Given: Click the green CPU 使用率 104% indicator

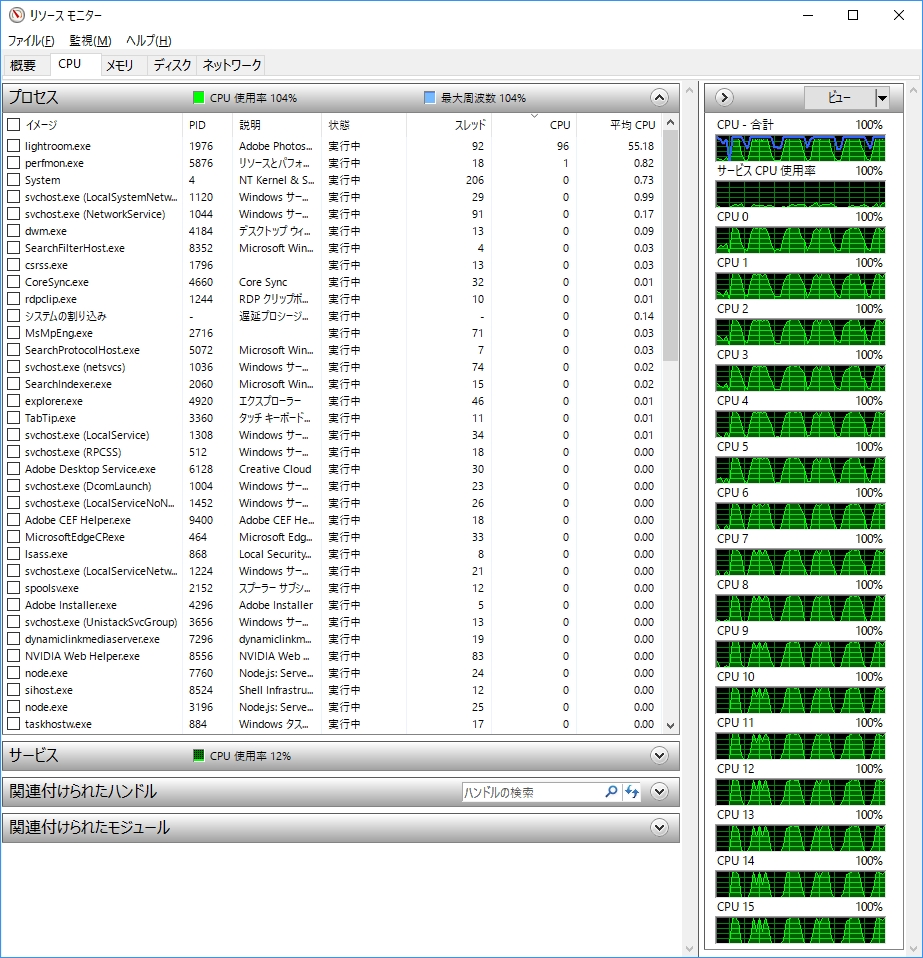Looking at the screenshot, I should pos(198,97).
